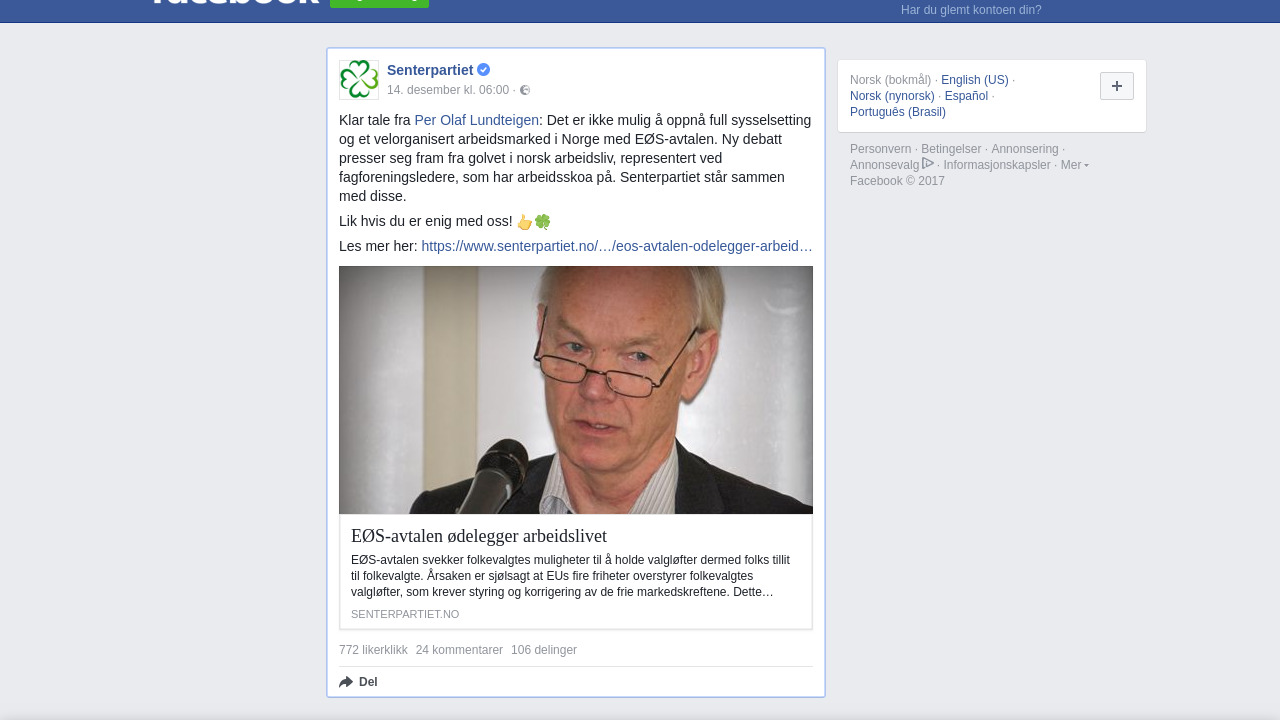Click the share arrow icon by Del
This screenshot has height=720, width=1280.
click(346, 682)
